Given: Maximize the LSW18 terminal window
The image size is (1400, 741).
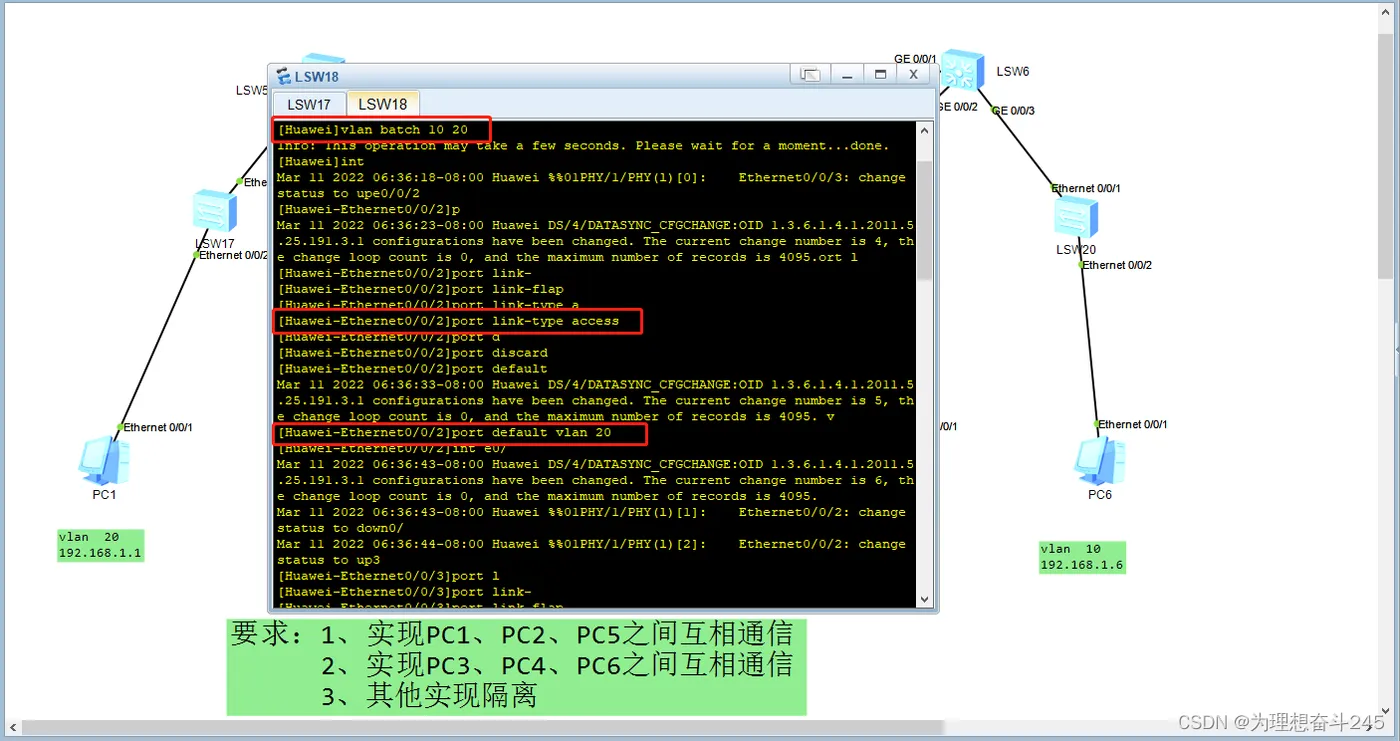Looking at the screenshot, I should 880,75.
